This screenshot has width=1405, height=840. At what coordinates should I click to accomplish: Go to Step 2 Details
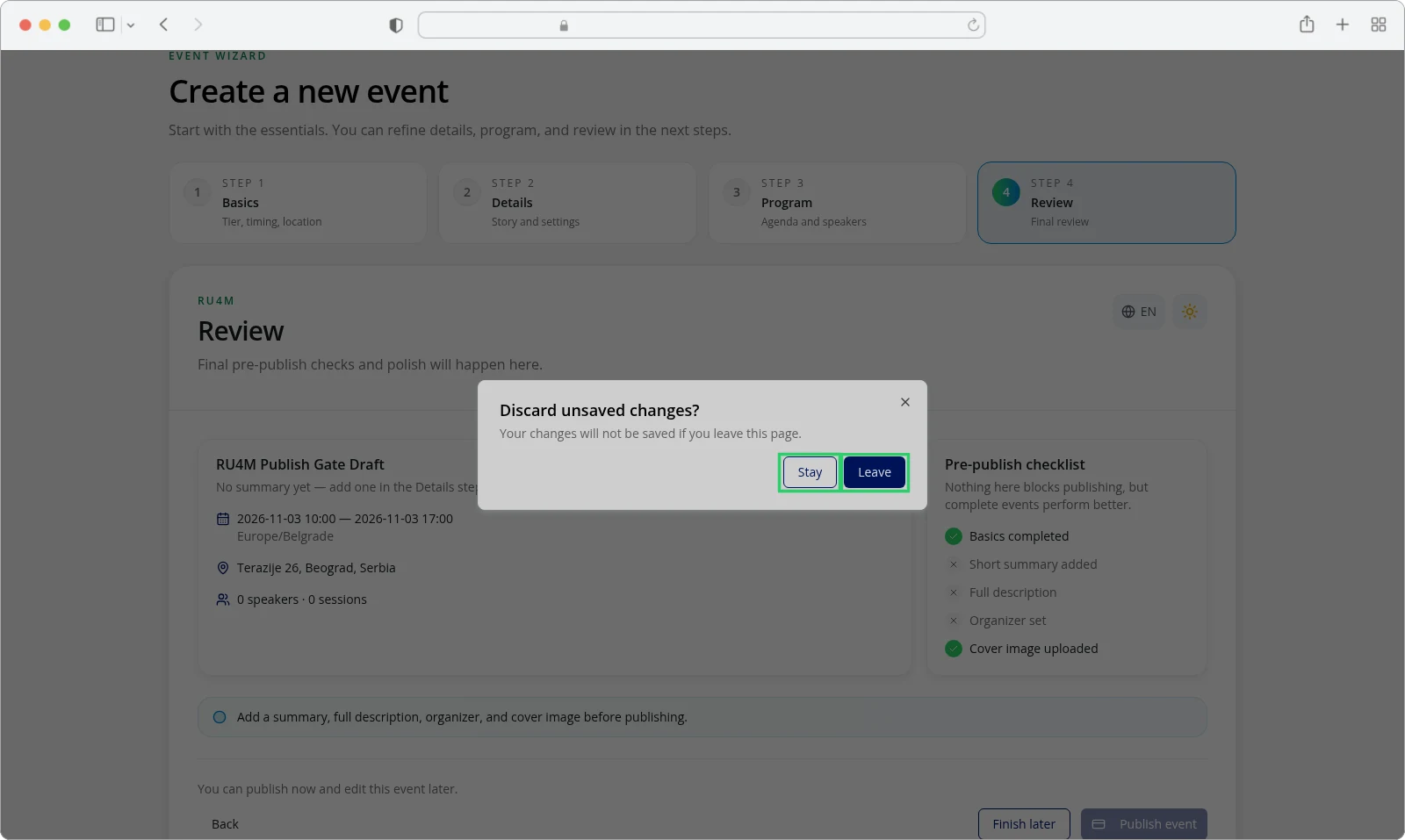tap(567, 203)
